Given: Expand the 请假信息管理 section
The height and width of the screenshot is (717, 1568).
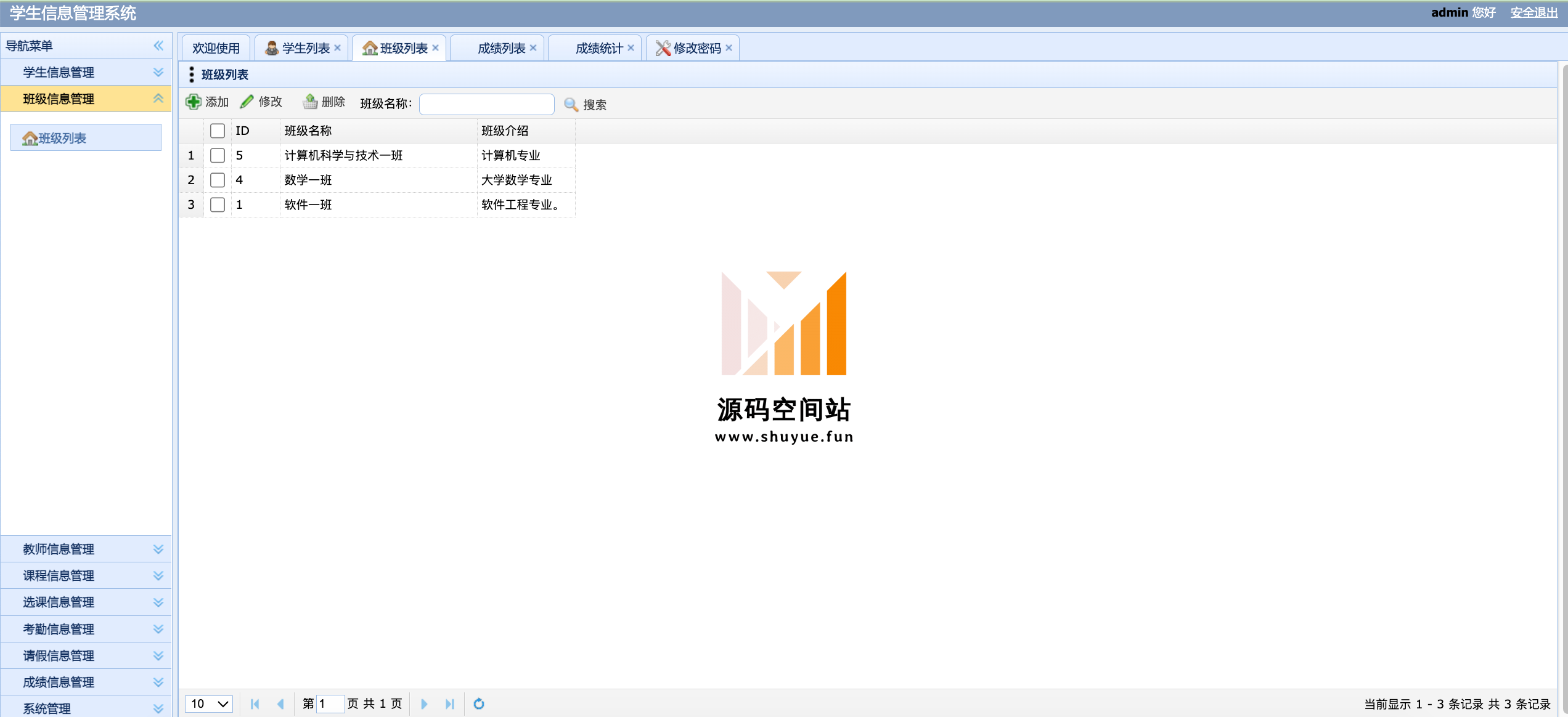Looking at the screenshot, I should tap(158, 655).
